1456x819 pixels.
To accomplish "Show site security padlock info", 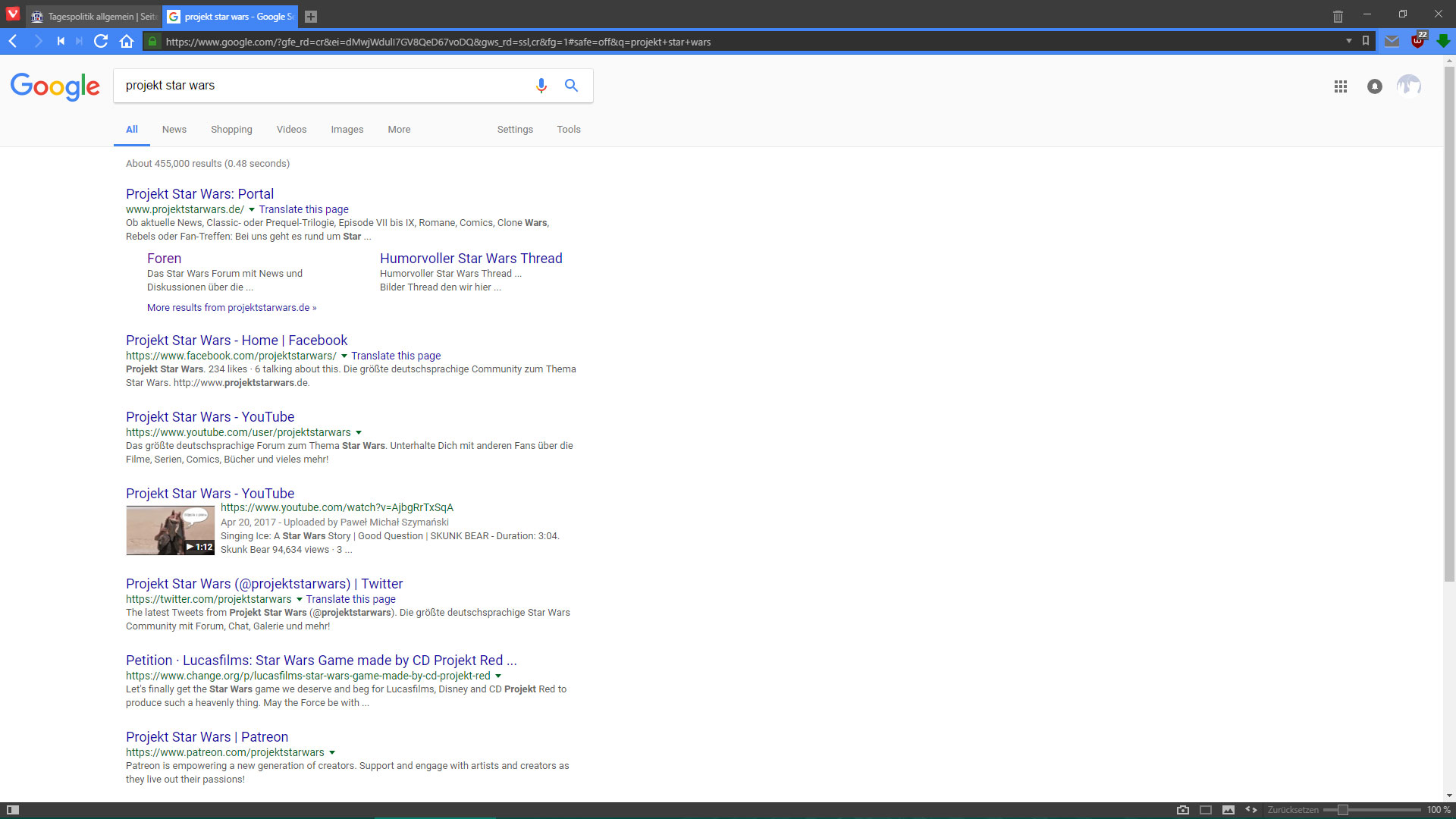I will pos(152,41).
